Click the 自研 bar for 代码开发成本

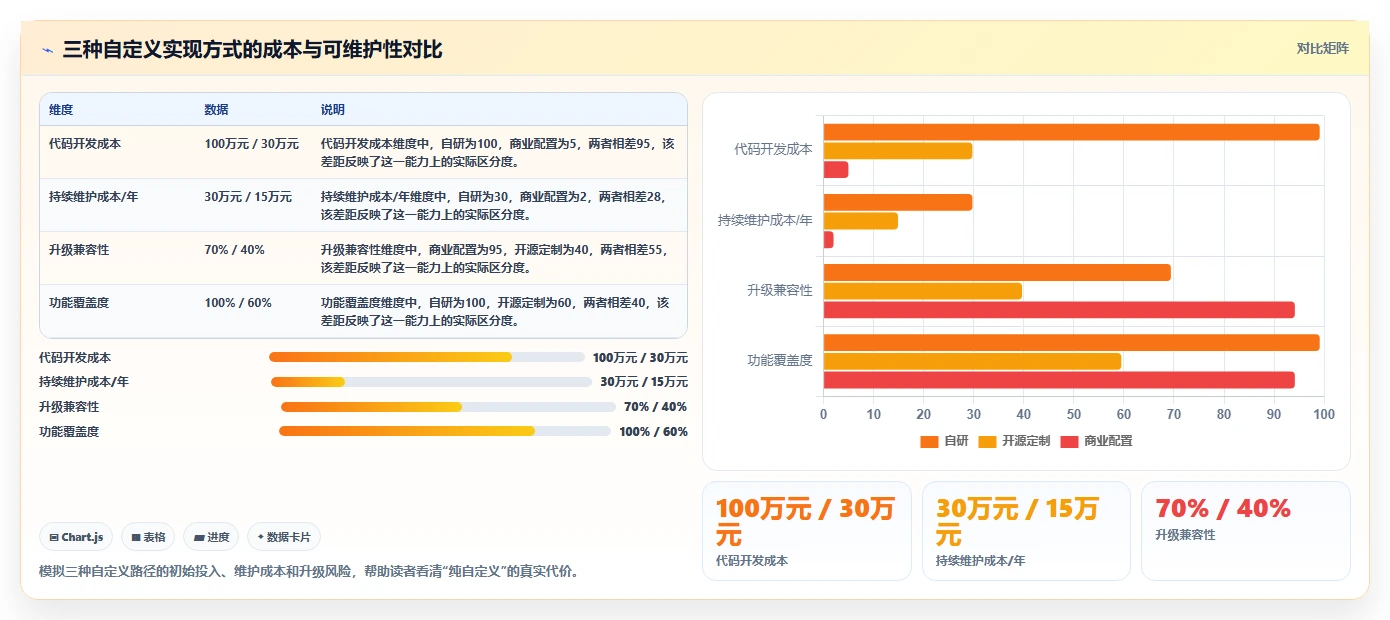pos(1071,132)
